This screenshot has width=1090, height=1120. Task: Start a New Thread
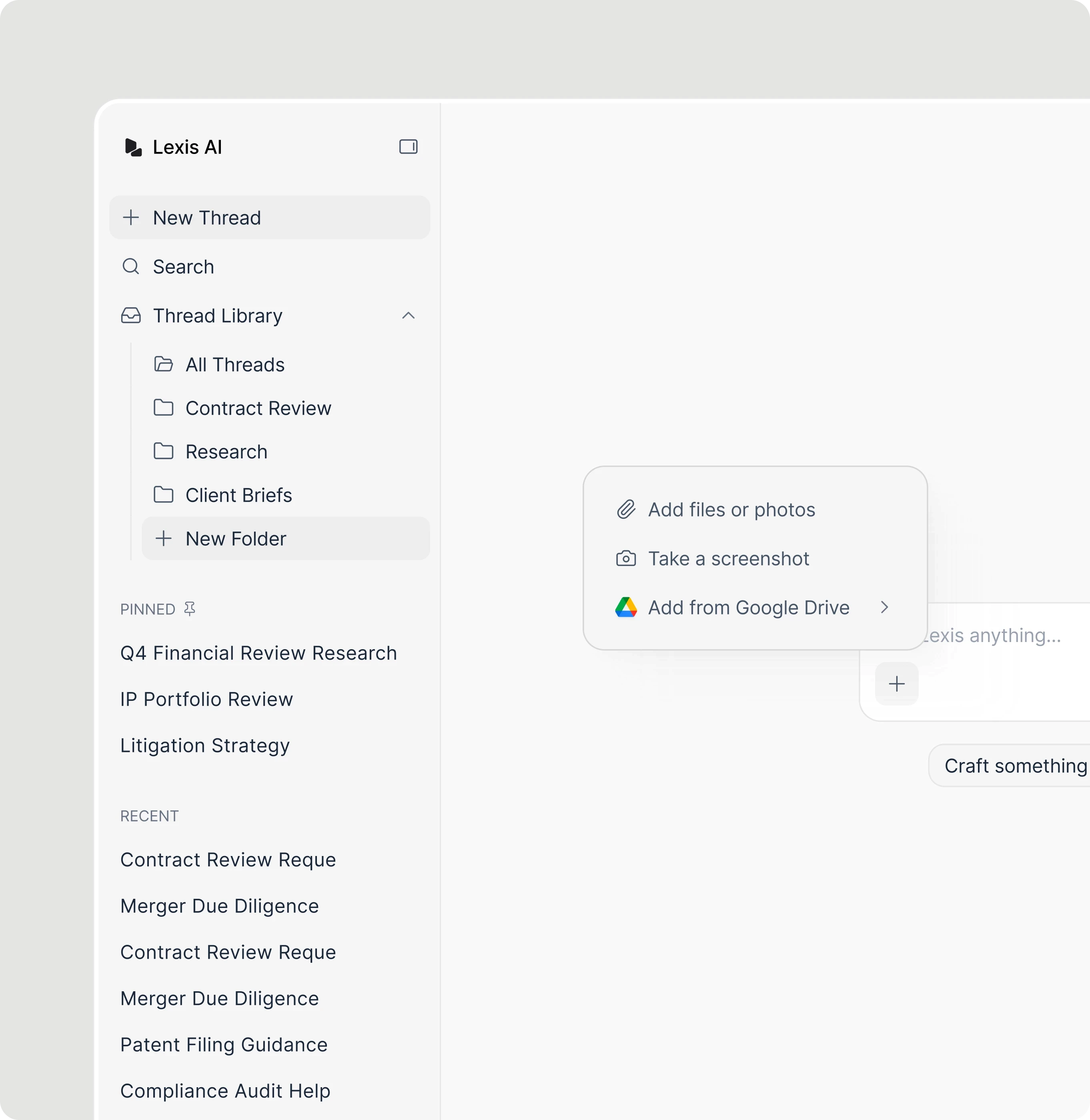(269, 218)
